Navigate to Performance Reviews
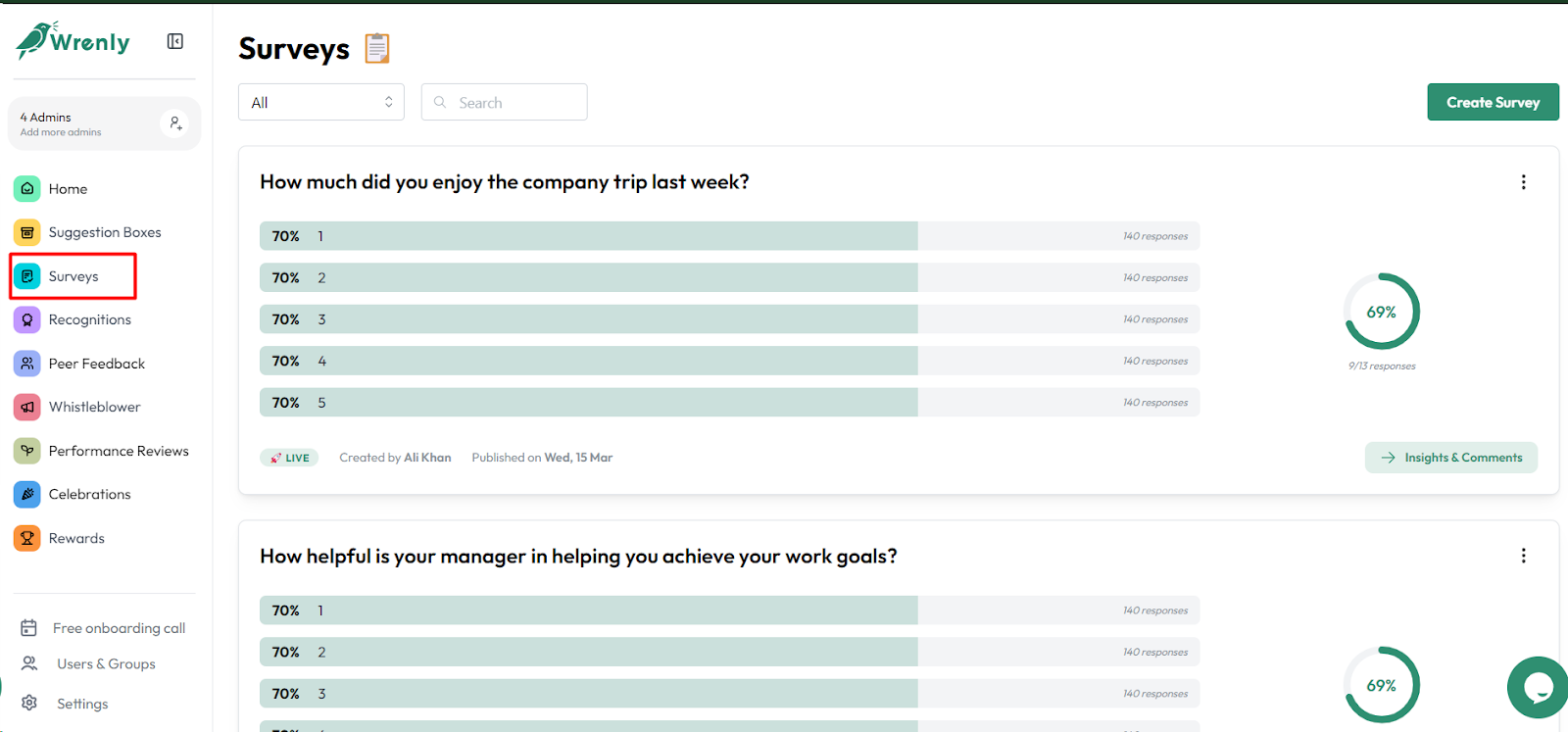This screenshot has height=732, width=1568. (x=119, y=451)
